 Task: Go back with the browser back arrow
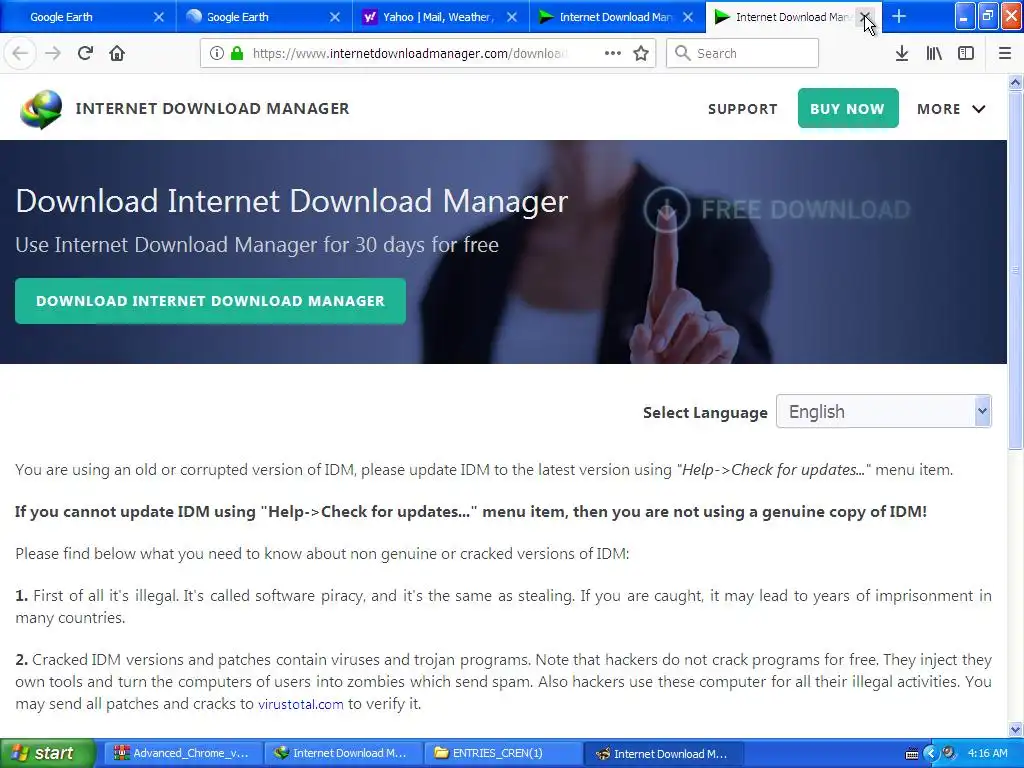point(20,53)
